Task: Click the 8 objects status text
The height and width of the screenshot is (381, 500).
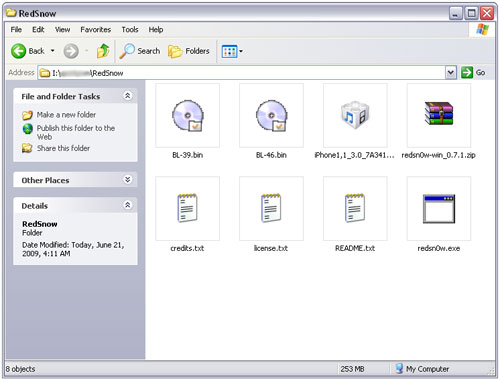Action: tap(20, 369)
